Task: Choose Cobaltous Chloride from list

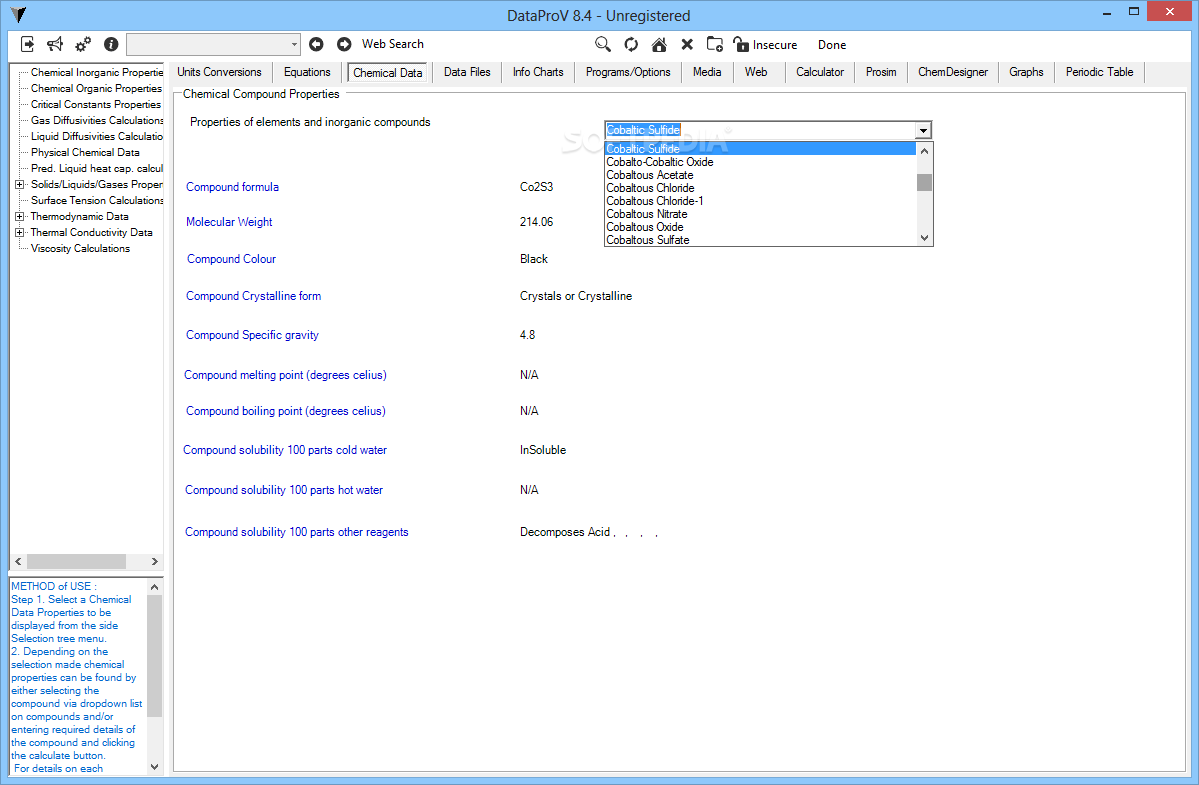Action: tap(760, 188)
